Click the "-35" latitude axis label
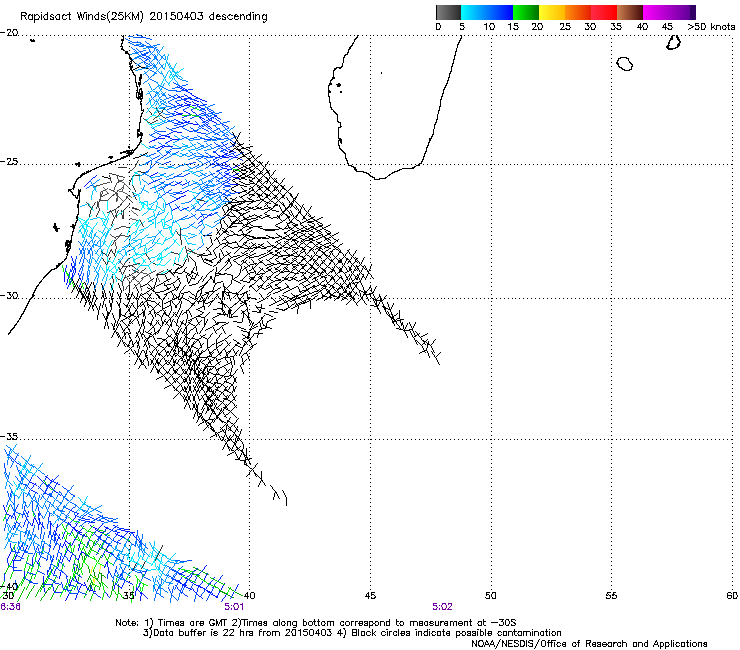The height and width of the screenshot is (650, 740). point(9,437)
